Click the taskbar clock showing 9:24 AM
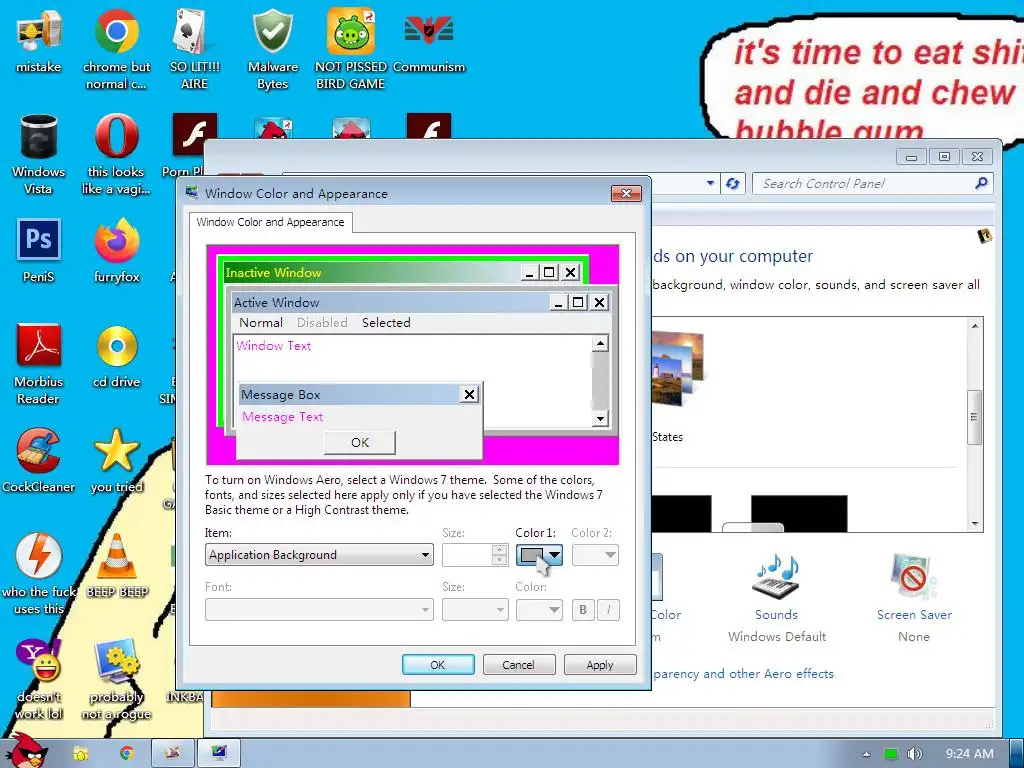Viewport: 1024px width, 768px height. click(969, 754)
